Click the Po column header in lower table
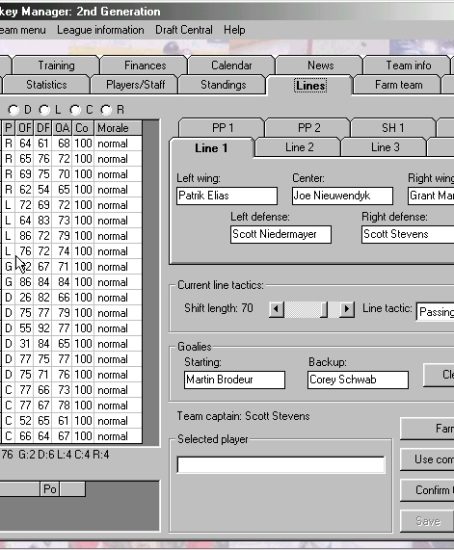 [x=50, y=489]
